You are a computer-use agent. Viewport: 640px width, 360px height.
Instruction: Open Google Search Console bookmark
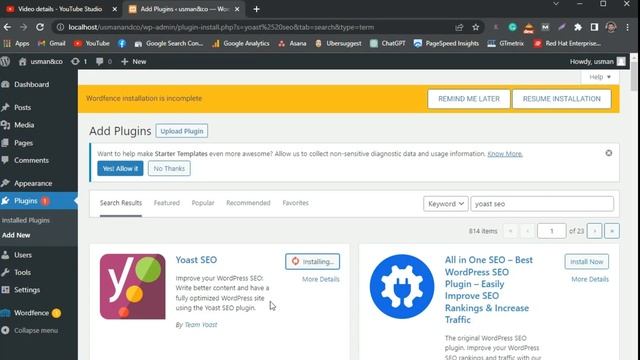169,43
